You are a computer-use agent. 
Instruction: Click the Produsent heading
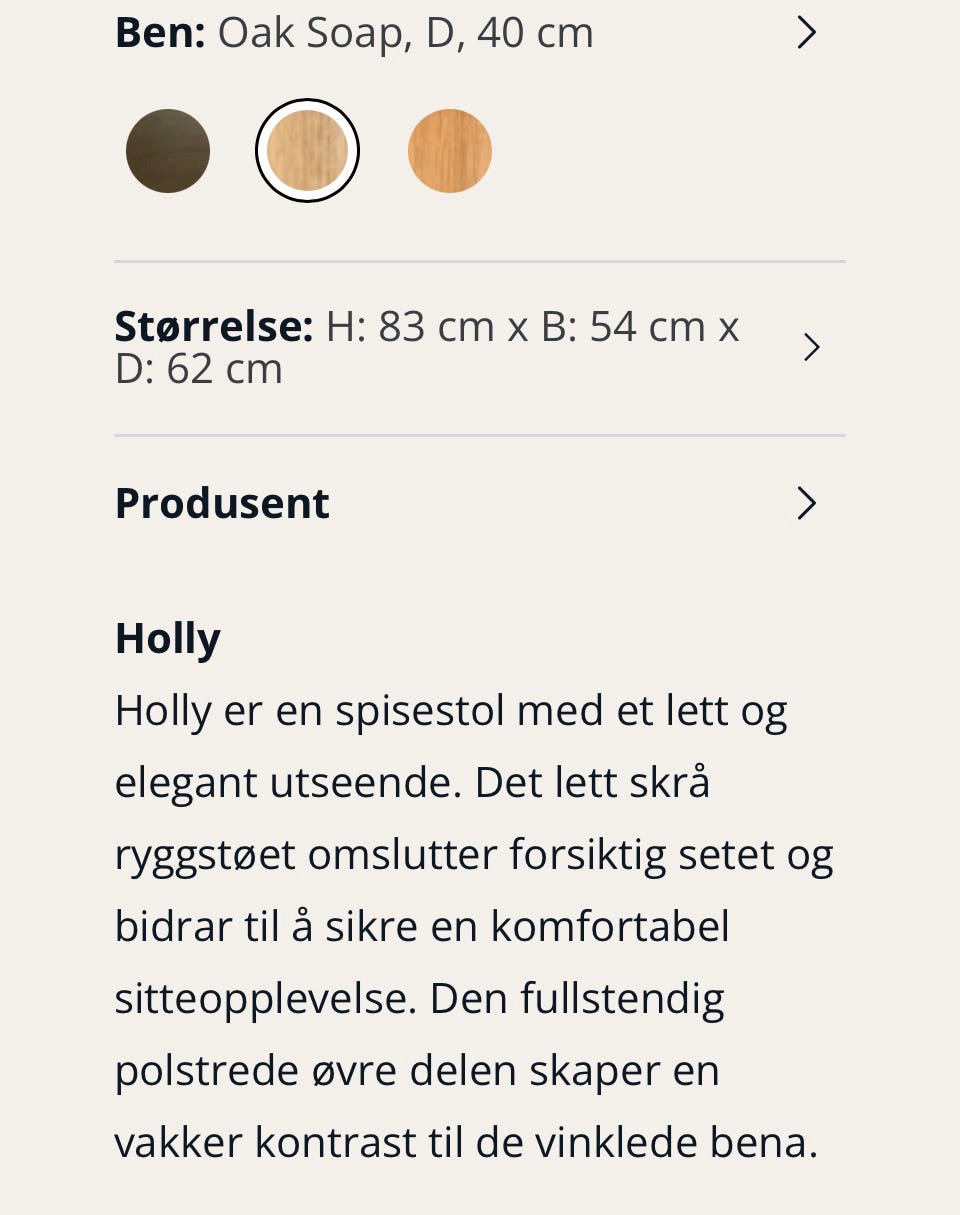[222, 503]
